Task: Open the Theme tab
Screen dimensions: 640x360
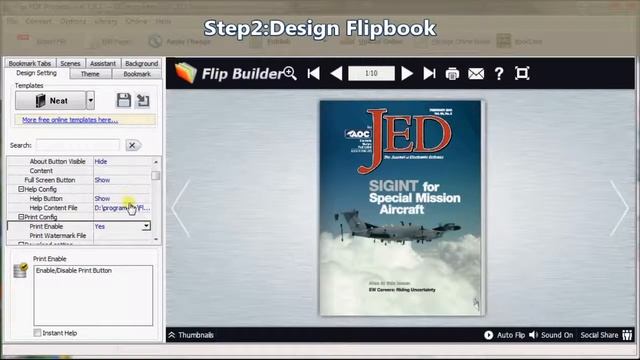Action: 90,74
